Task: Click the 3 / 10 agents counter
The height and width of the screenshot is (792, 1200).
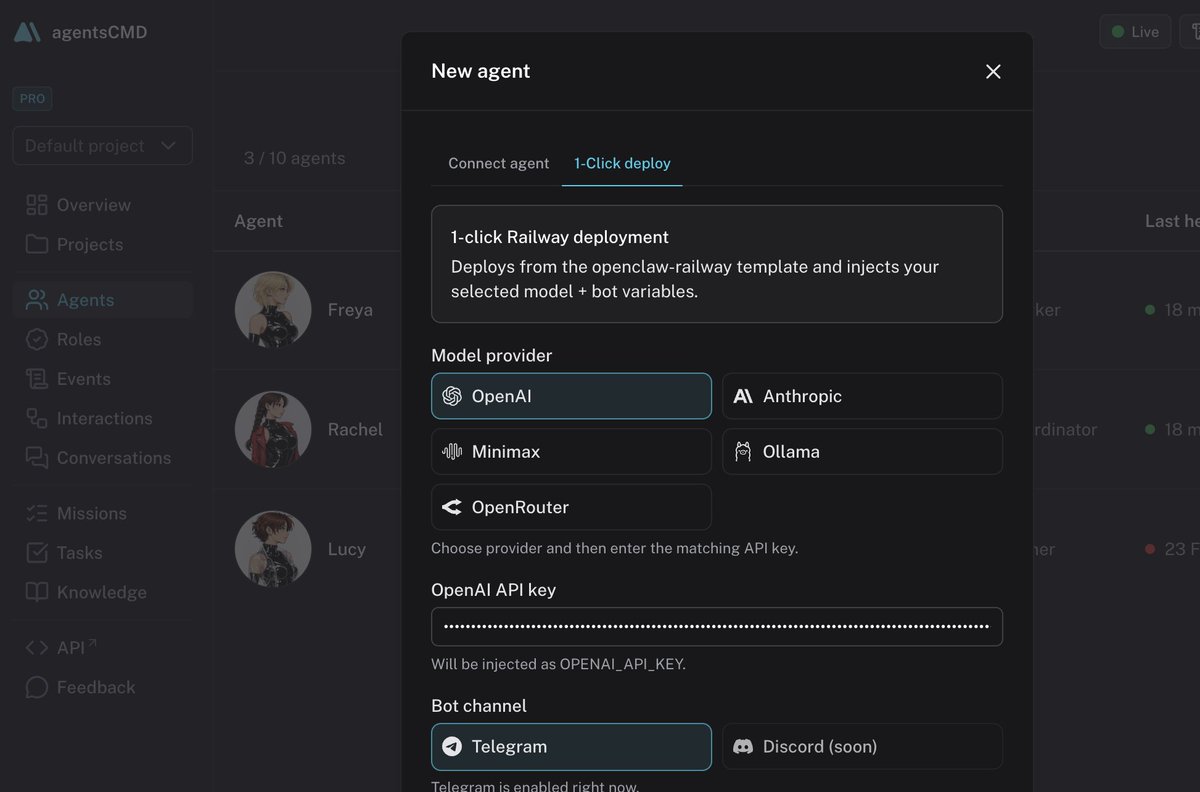Action: click(x=295, y=158)
